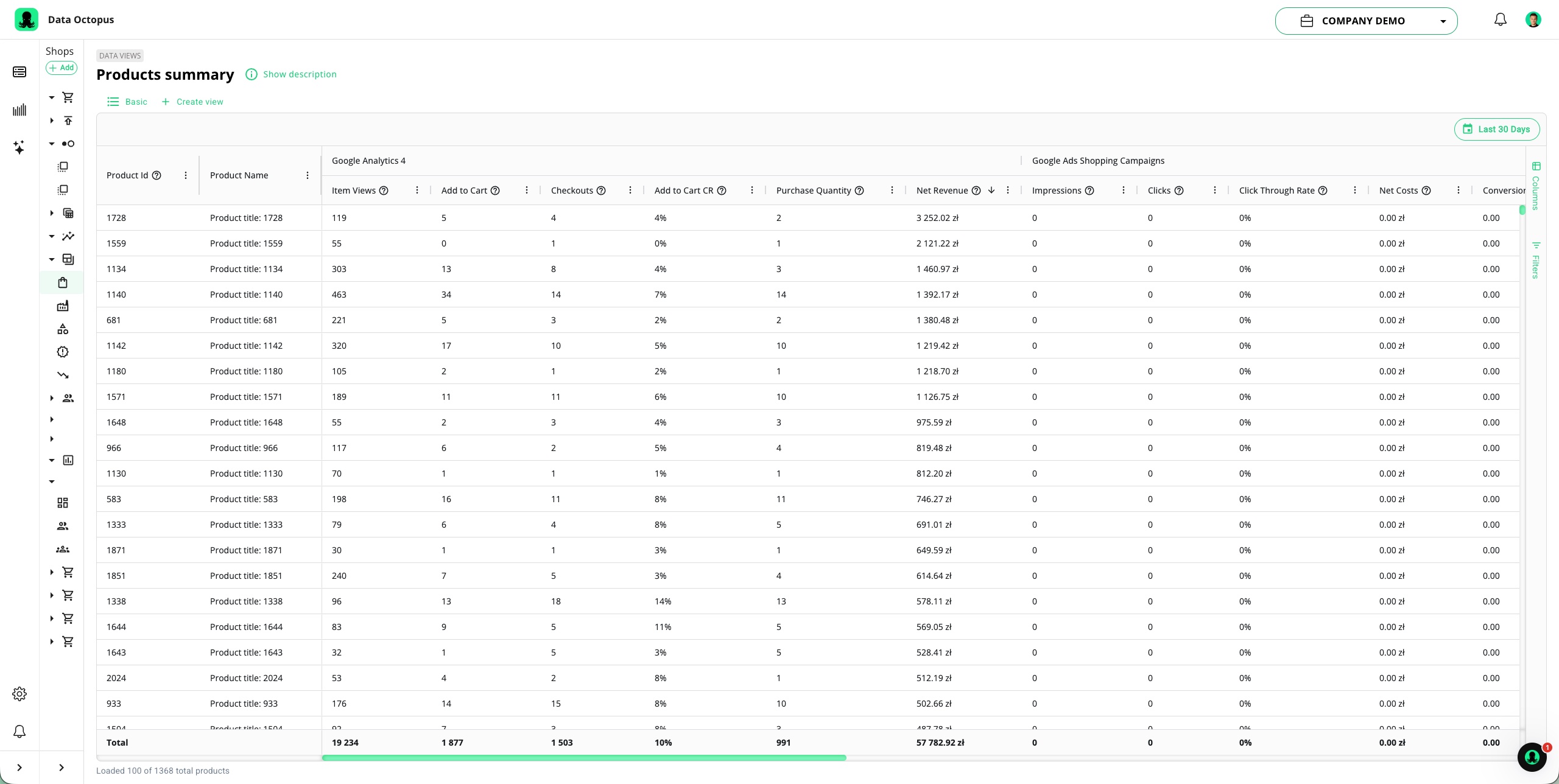Select the factory producers icon in sidebar

click(63, 306)
